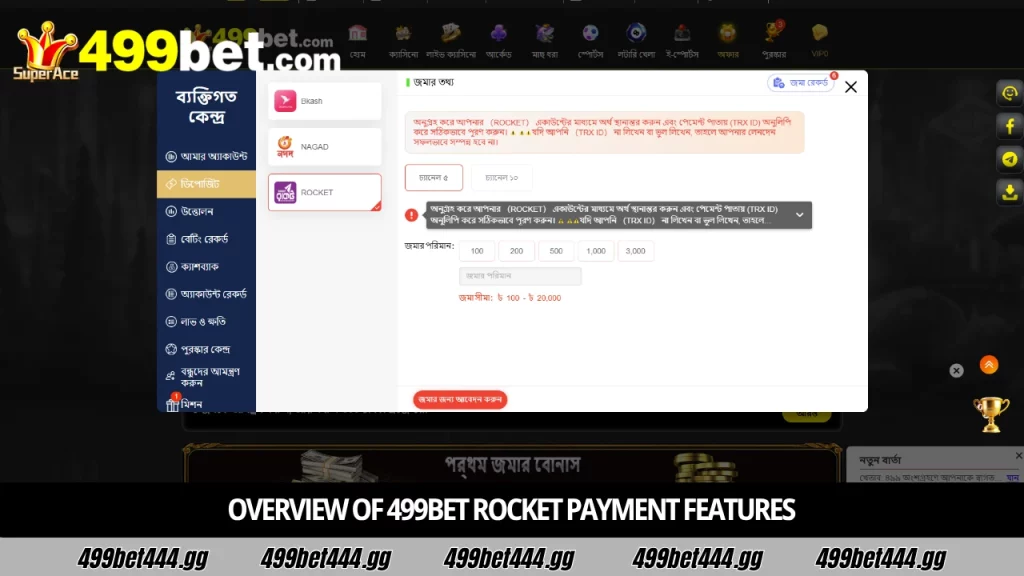This screenshot has height=576, width=1024.
Task: Open Withdrawal (উত্তোলন) in sidebar
Action: point(206,212)
